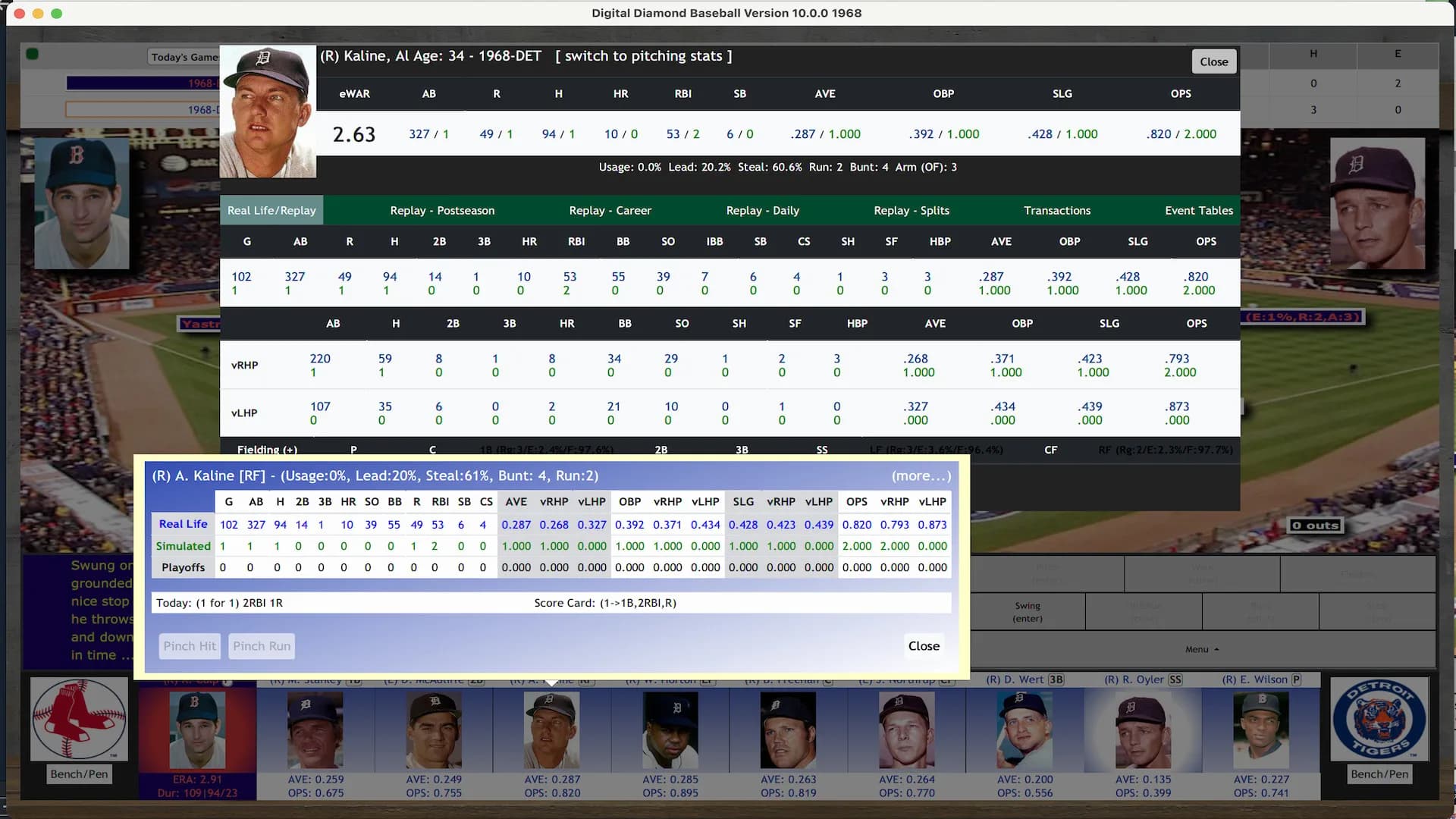The width and height of the screenshot is (1456, 819).
Task: Click the (R) R. Oyler SS label
Action: pyautogui.click(x=1144, y=679)
